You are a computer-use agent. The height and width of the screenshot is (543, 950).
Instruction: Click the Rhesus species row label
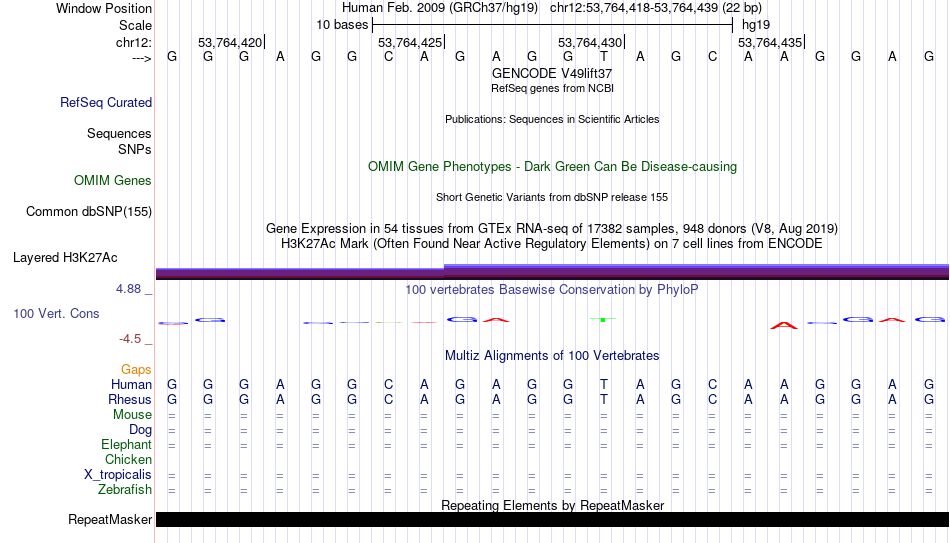coord(130,400)
